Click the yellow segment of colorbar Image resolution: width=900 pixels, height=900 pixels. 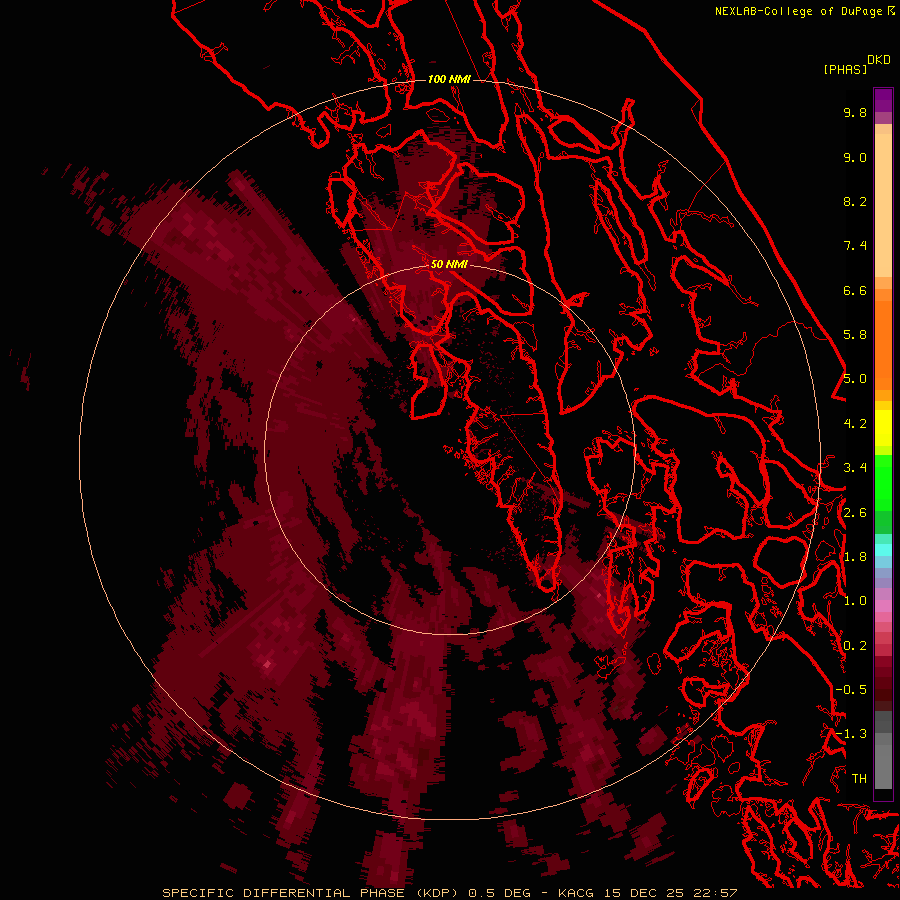click(x=883, y=428)
